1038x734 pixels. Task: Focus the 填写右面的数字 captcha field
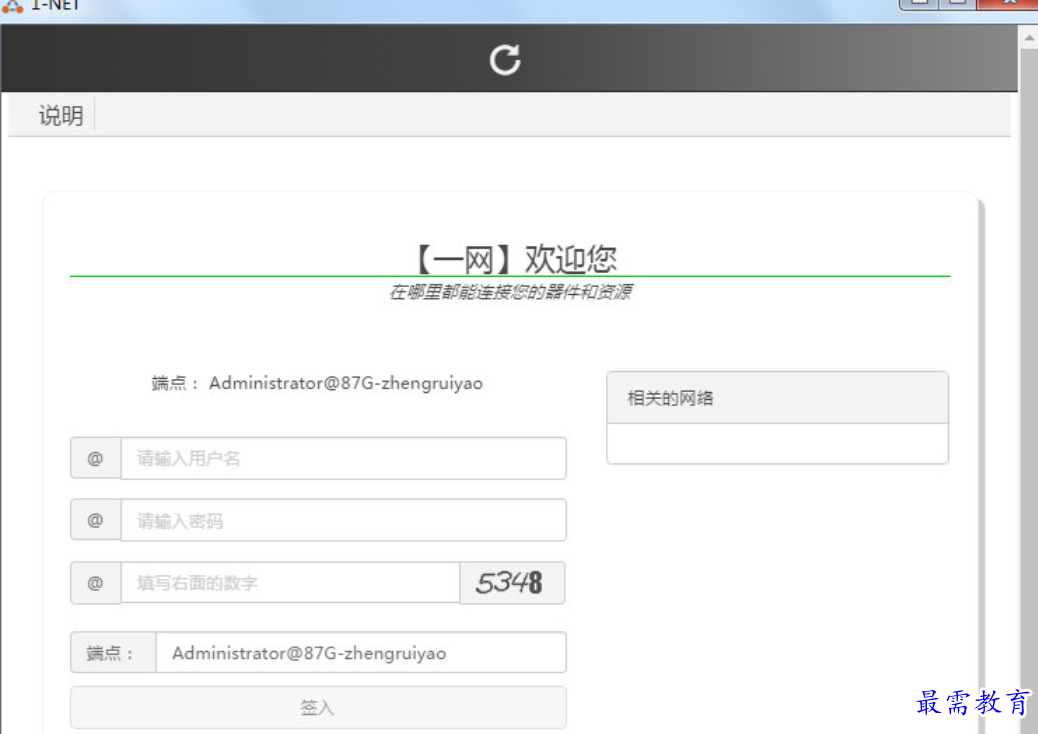point(290,582)
